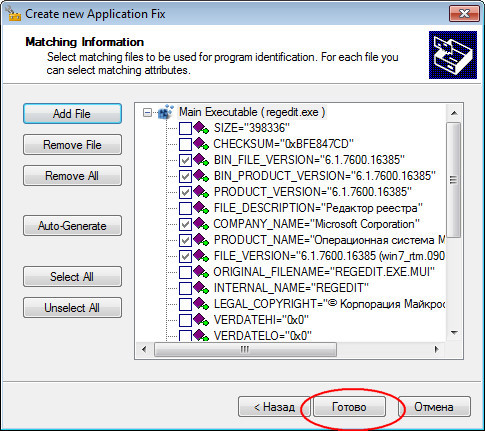Click the attribute icon beside ORIGINAL_FILENAME
Viewport: 485px width, 431px height.
pos(201,272)
